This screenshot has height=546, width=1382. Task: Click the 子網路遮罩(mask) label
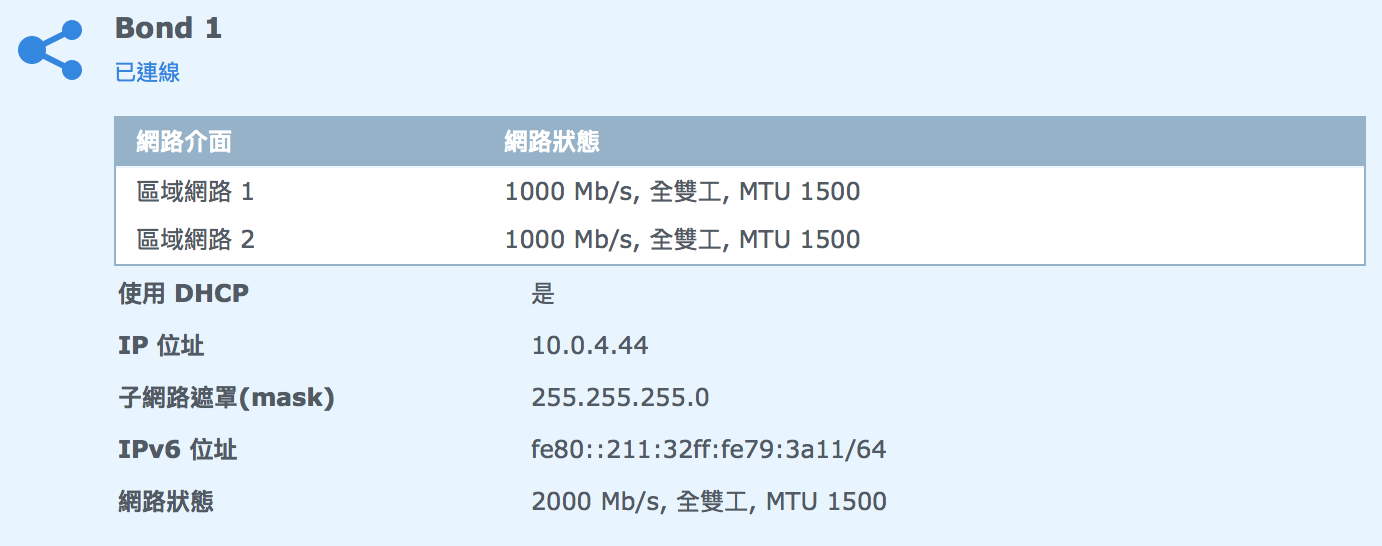[226, 398]
